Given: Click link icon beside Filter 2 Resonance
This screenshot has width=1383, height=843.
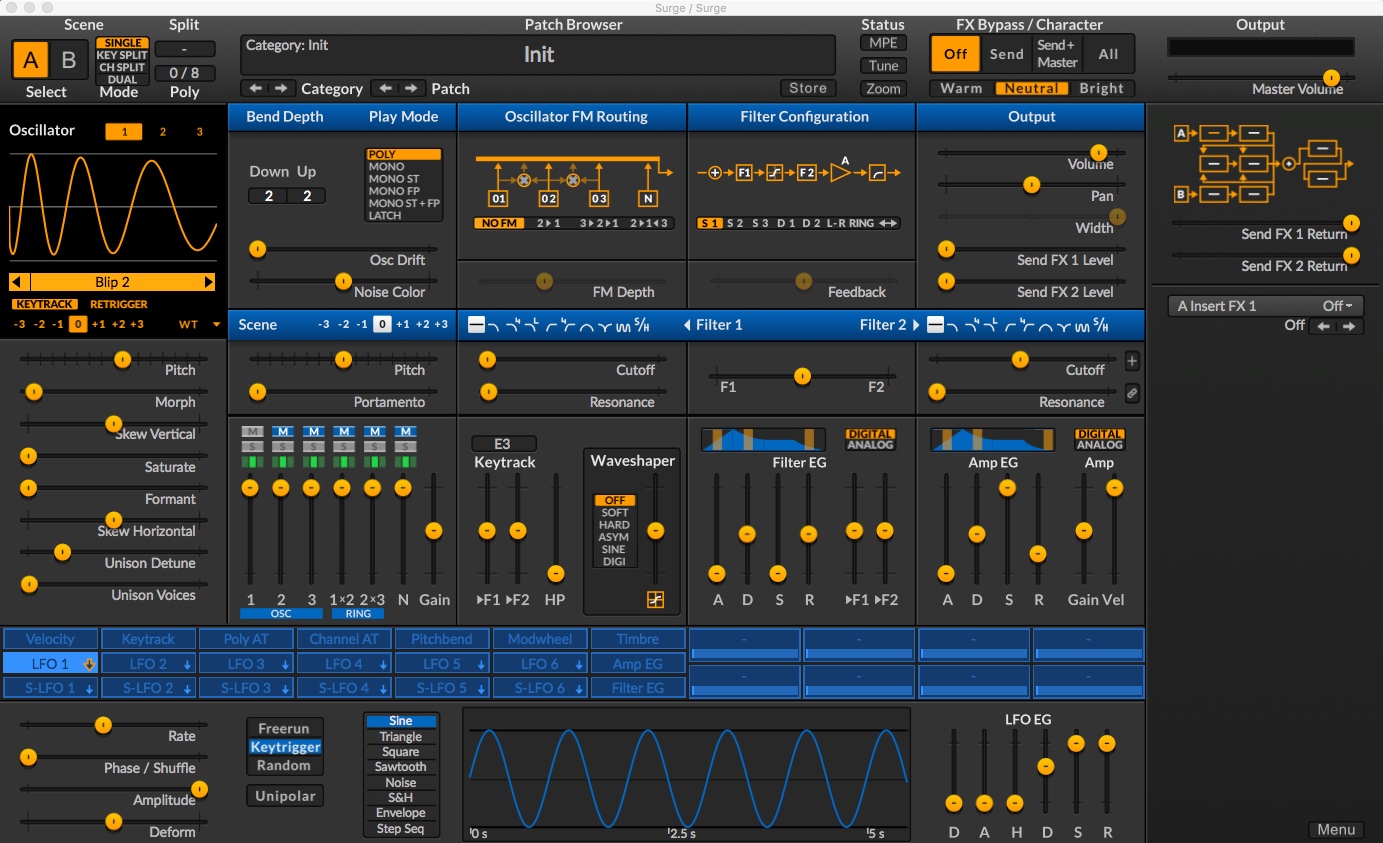Looking at the screenshot, I should click(1131, 393).
